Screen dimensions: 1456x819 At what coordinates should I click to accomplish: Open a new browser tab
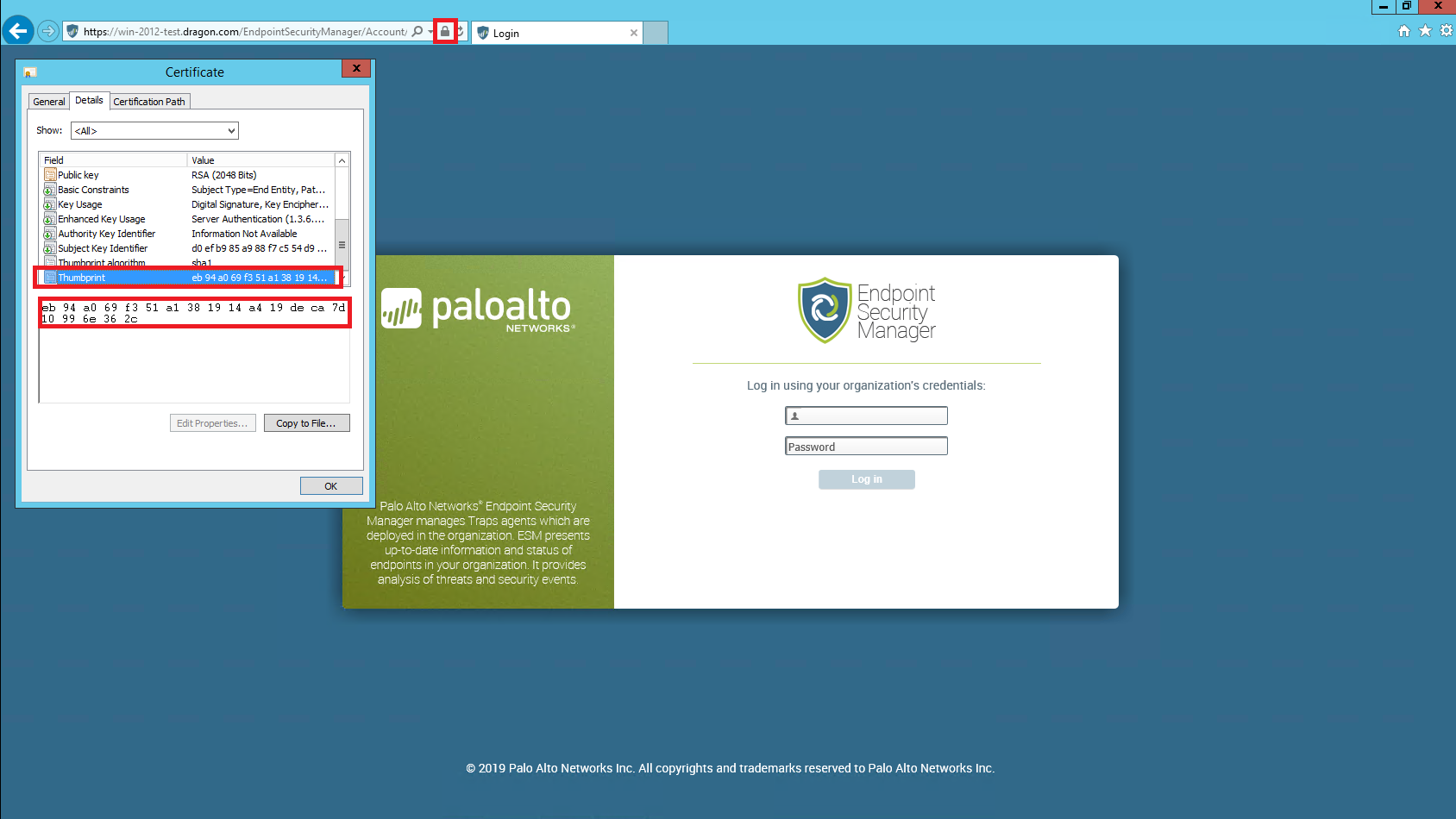tap(656, 33)
